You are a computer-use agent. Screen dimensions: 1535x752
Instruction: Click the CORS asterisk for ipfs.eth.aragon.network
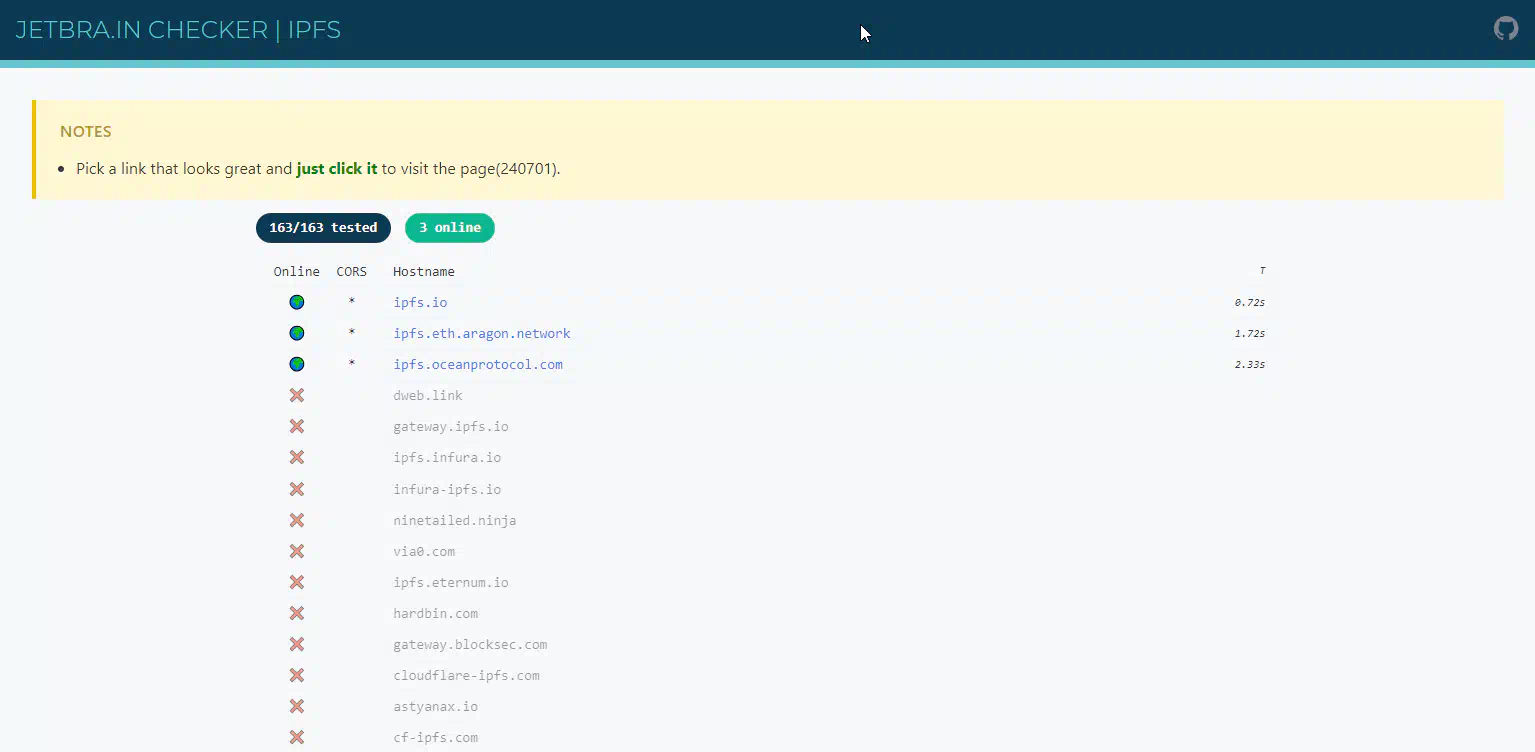352,333
